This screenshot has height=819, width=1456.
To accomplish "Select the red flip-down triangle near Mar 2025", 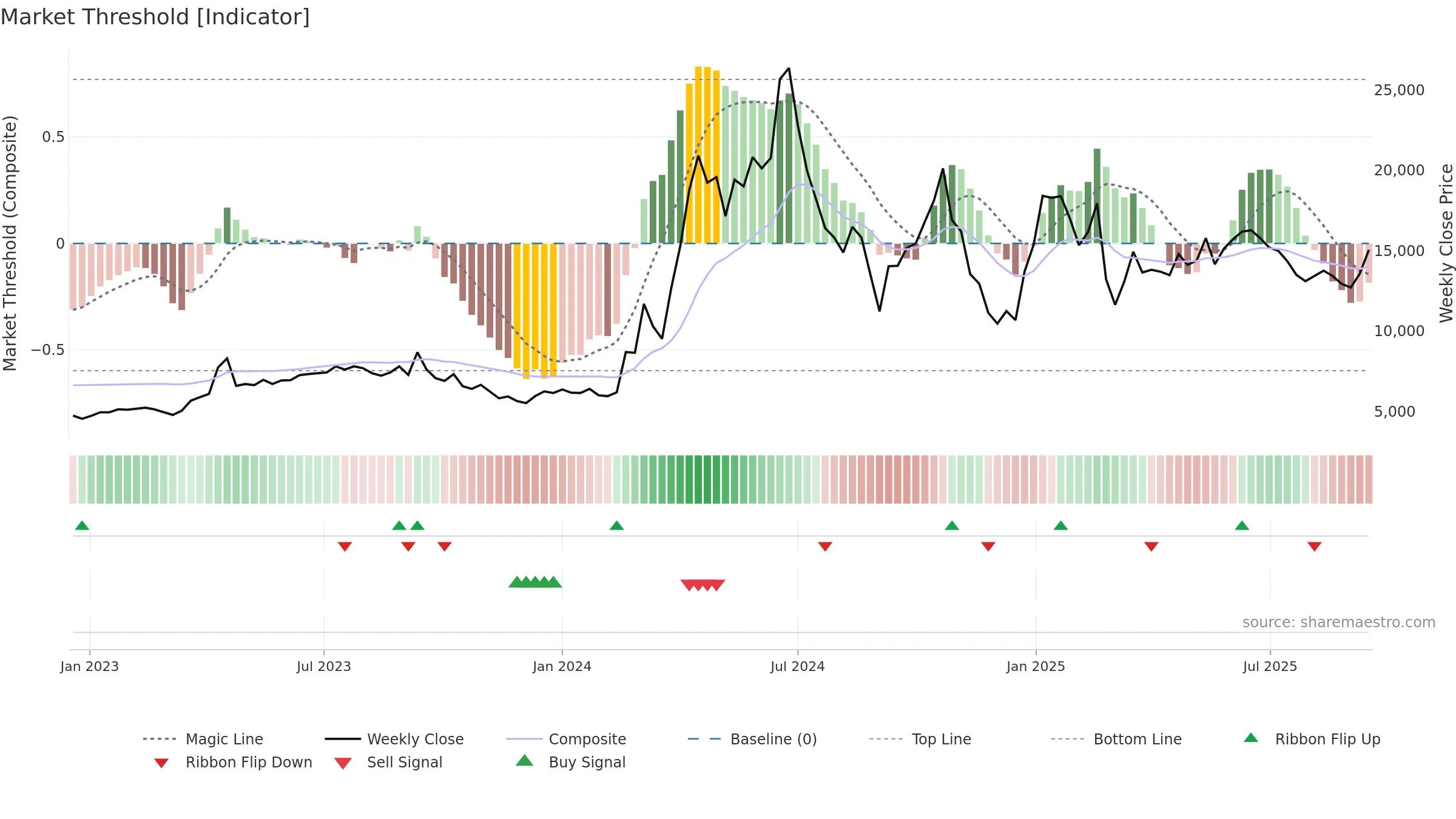I will click(x=1151, y=547).
